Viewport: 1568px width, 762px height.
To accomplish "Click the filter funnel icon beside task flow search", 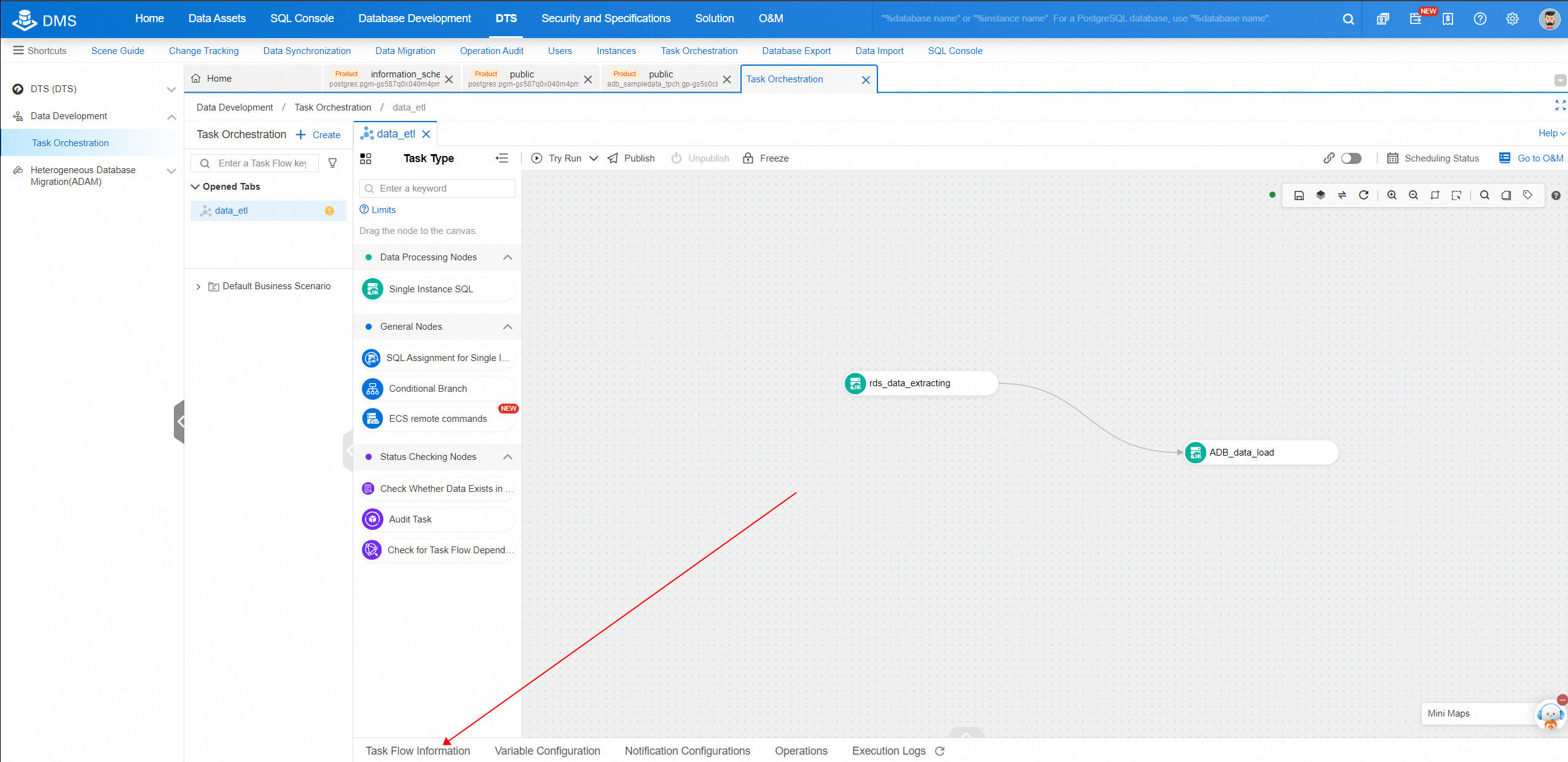I will click(332, 163).
